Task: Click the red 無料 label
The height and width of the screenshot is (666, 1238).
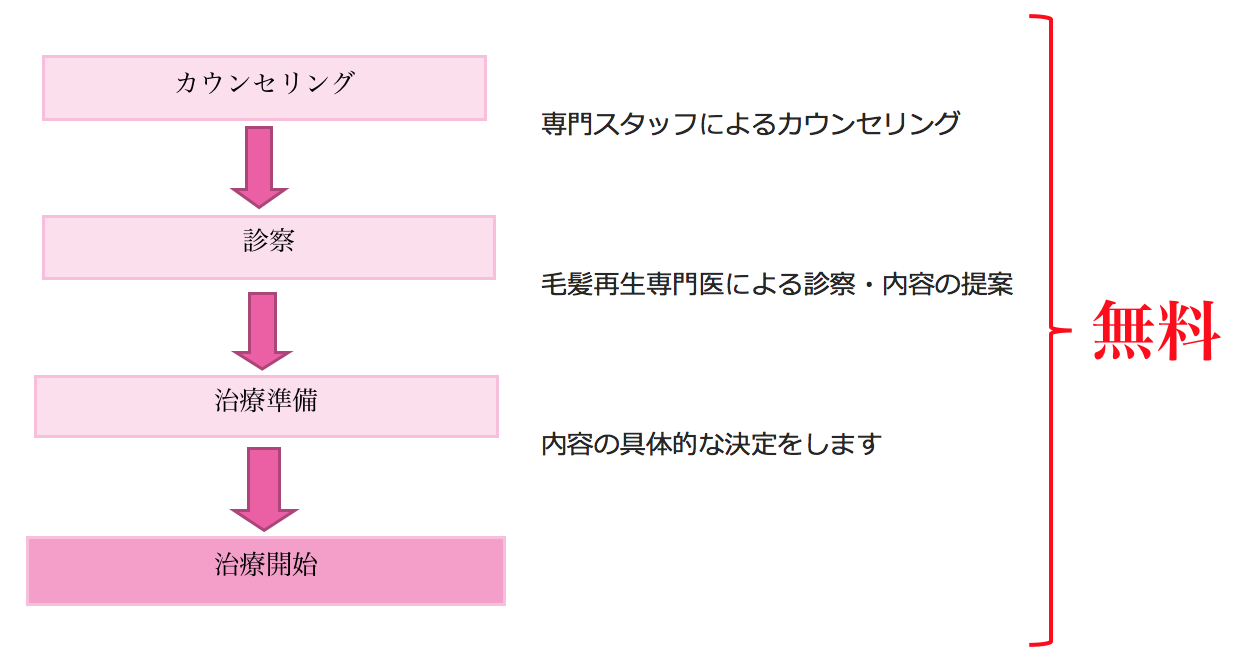Action: [x=1156, y=331]
